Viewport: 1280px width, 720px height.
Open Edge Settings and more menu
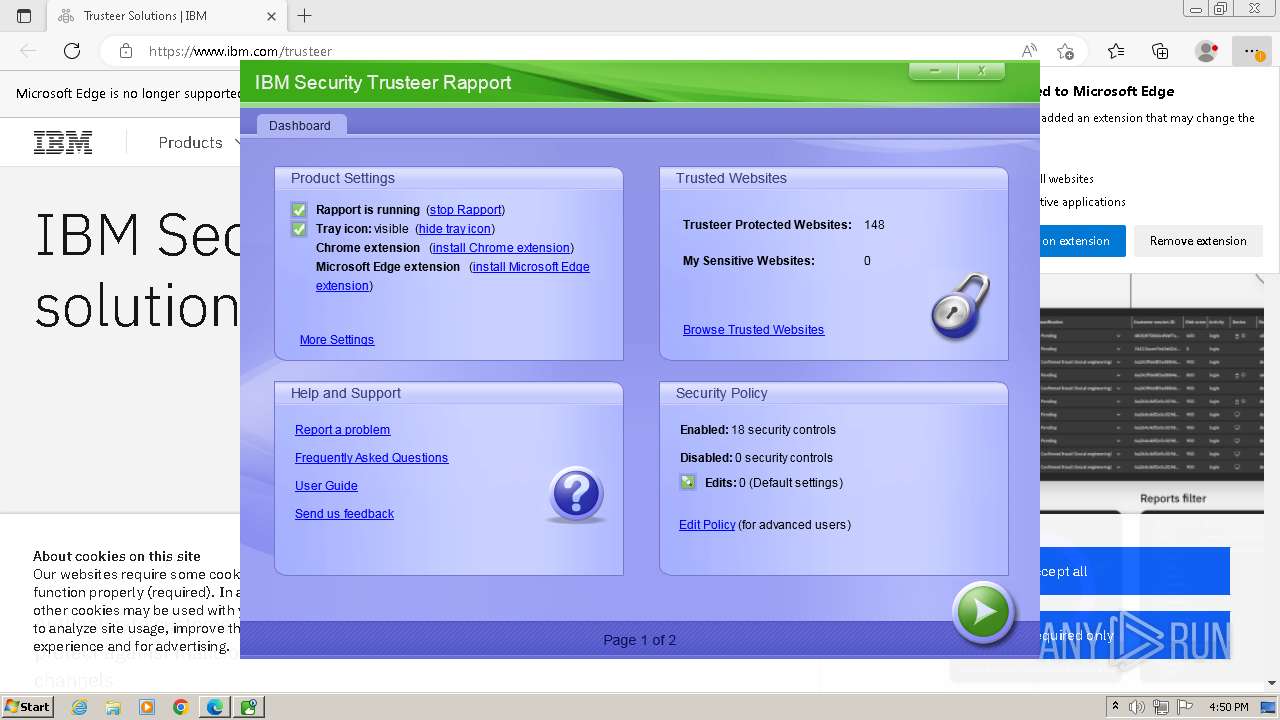[x=1251, y=51]
